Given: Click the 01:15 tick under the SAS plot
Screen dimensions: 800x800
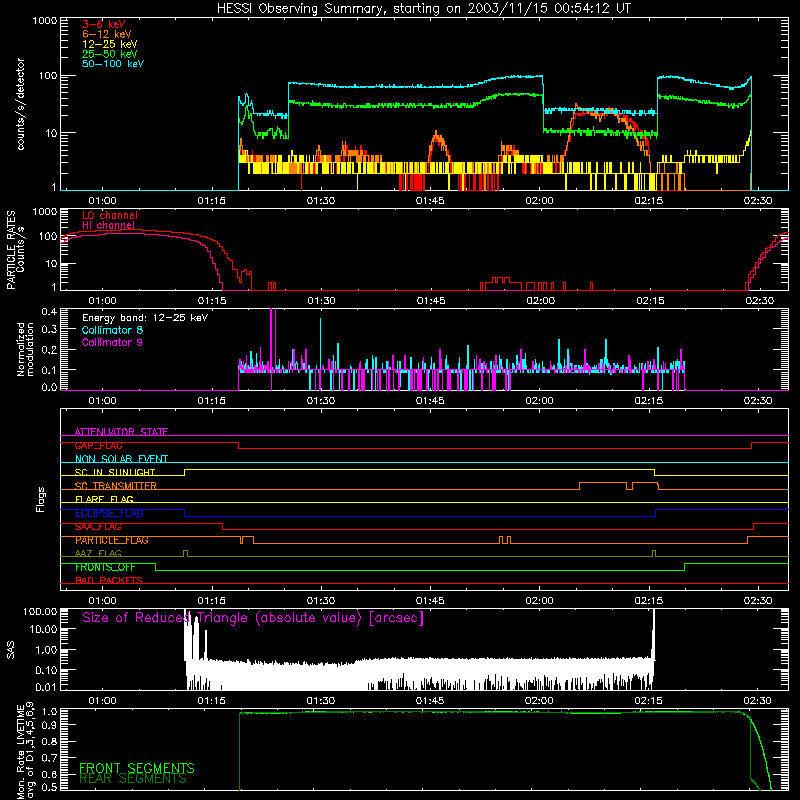Looking at the screenshot, I should (211, 701).
